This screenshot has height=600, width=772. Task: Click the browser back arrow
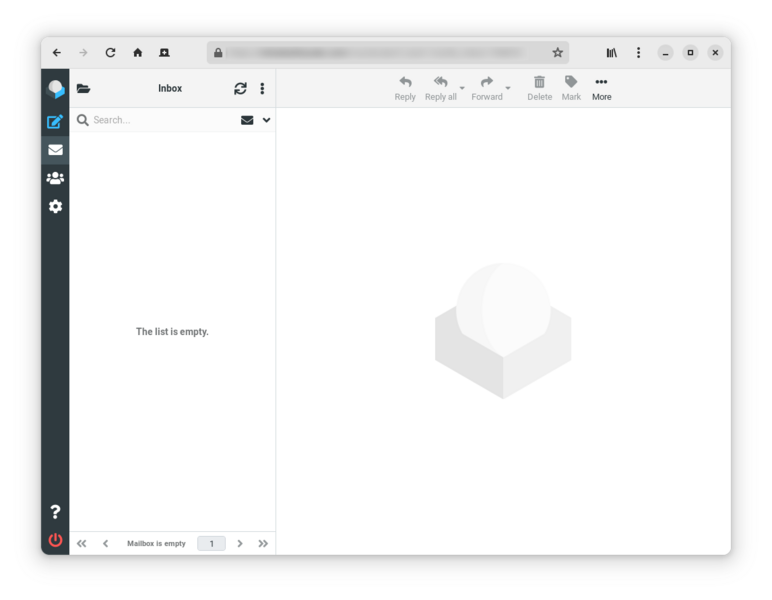[57, 53]
